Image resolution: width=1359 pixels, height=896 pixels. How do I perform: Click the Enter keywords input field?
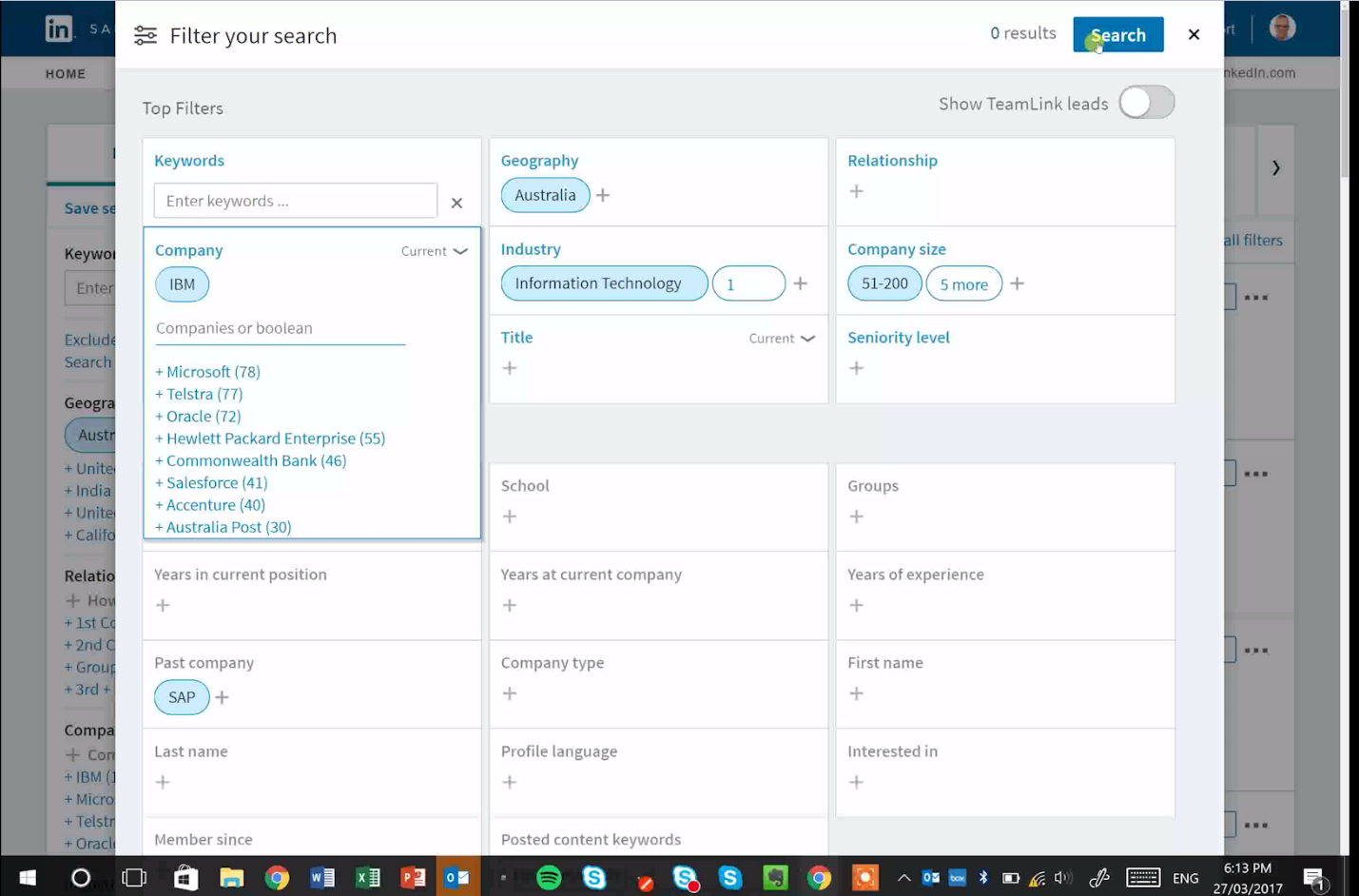[295, 201]
